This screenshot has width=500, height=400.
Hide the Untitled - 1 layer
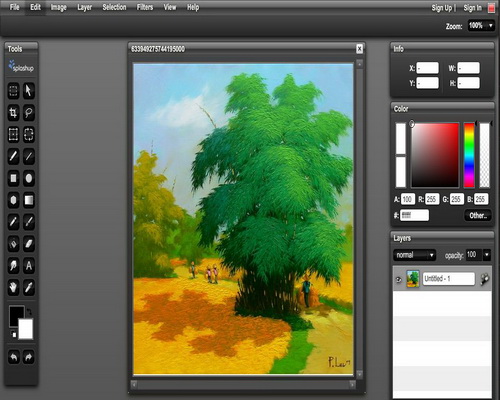[399, 279]
